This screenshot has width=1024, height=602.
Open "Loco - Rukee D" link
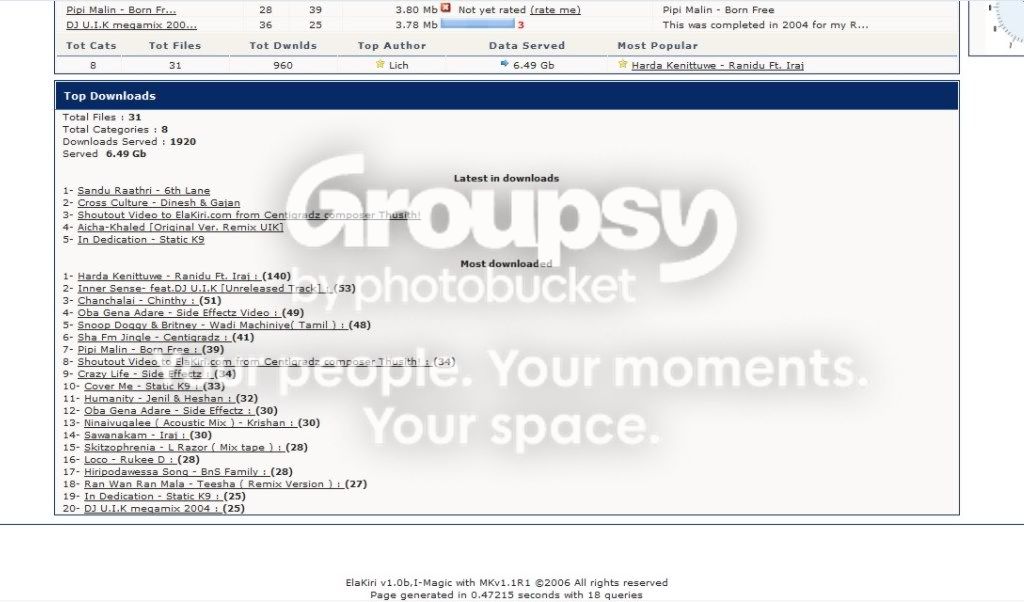130,460
